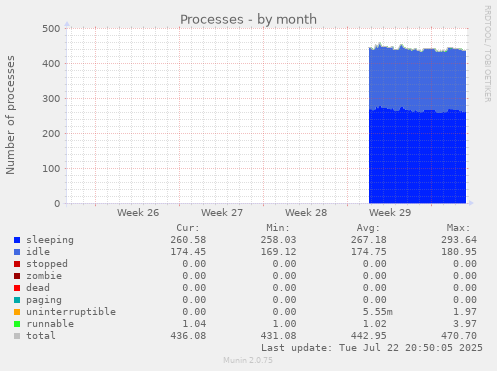Click the Processes - by month title
The image size is (497, 371).
tap(248, 20)
